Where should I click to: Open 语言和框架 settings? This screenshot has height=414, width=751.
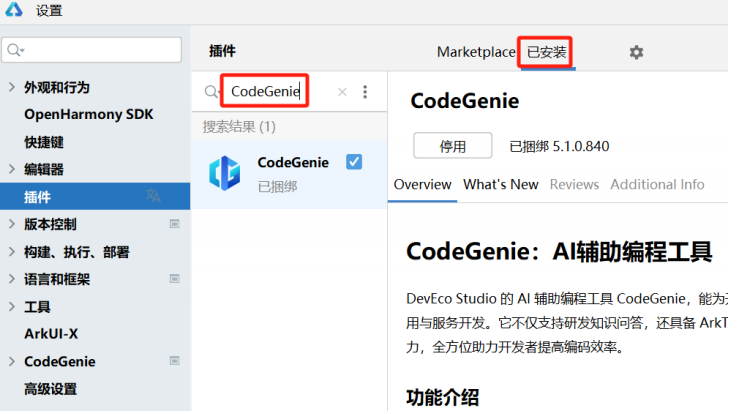(57, 279)
